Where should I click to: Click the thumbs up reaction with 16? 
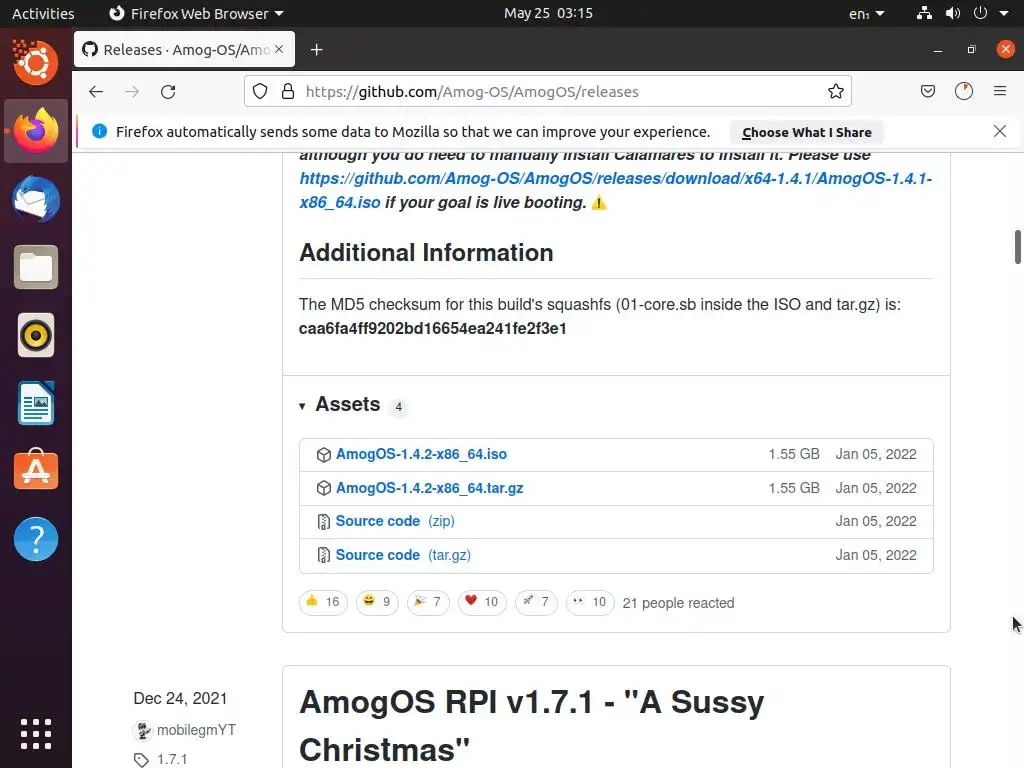(x=323, y=602)
